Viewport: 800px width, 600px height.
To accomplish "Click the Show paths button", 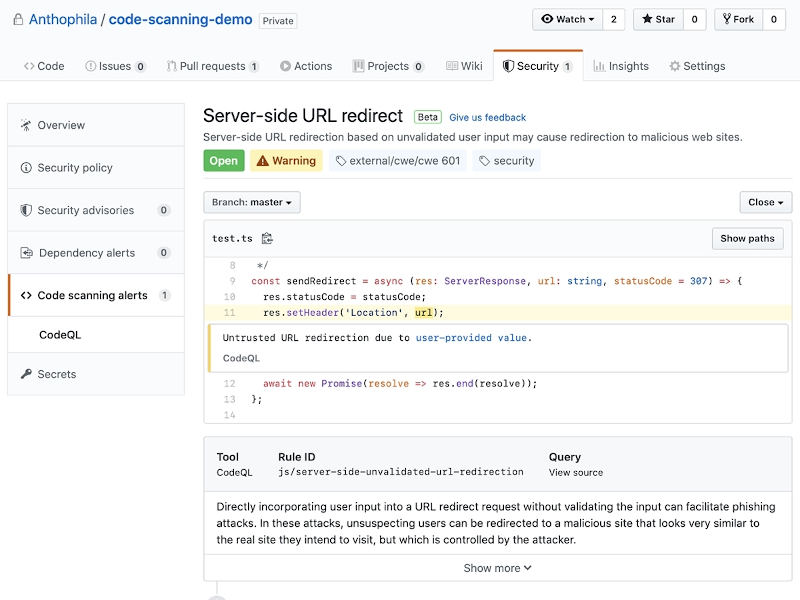I will (x=747, y=238).
